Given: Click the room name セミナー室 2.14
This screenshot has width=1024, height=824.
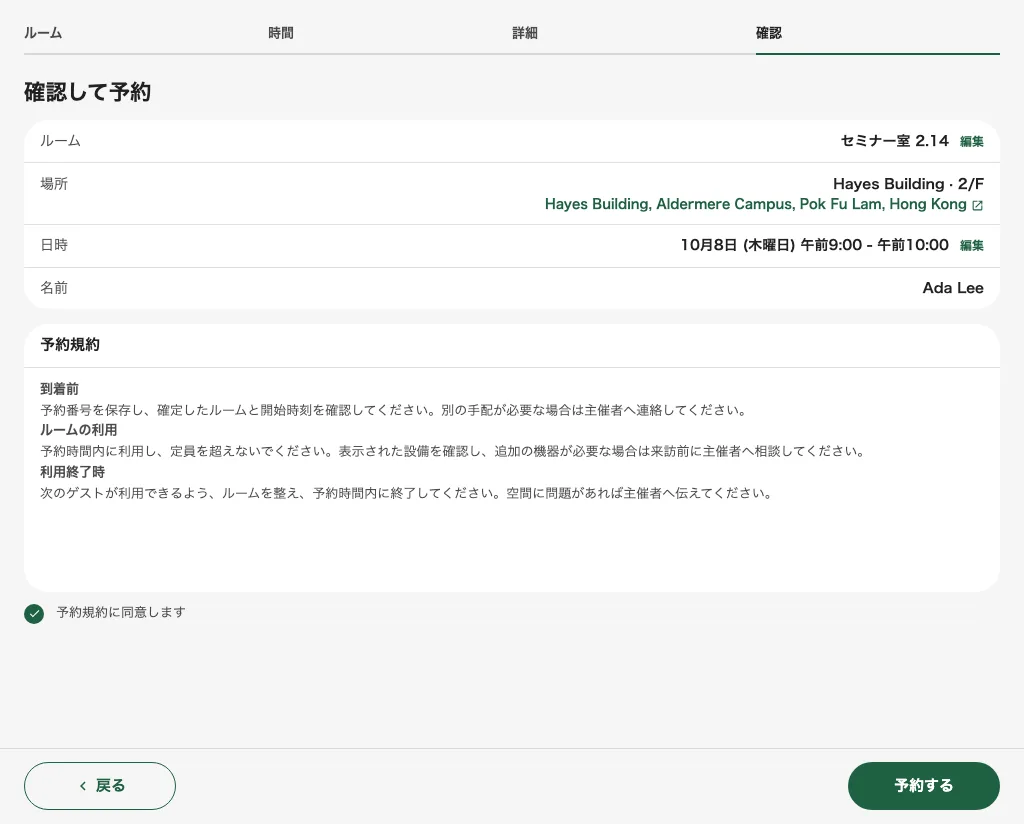Looking at the screenshot, I should point(895,141).
